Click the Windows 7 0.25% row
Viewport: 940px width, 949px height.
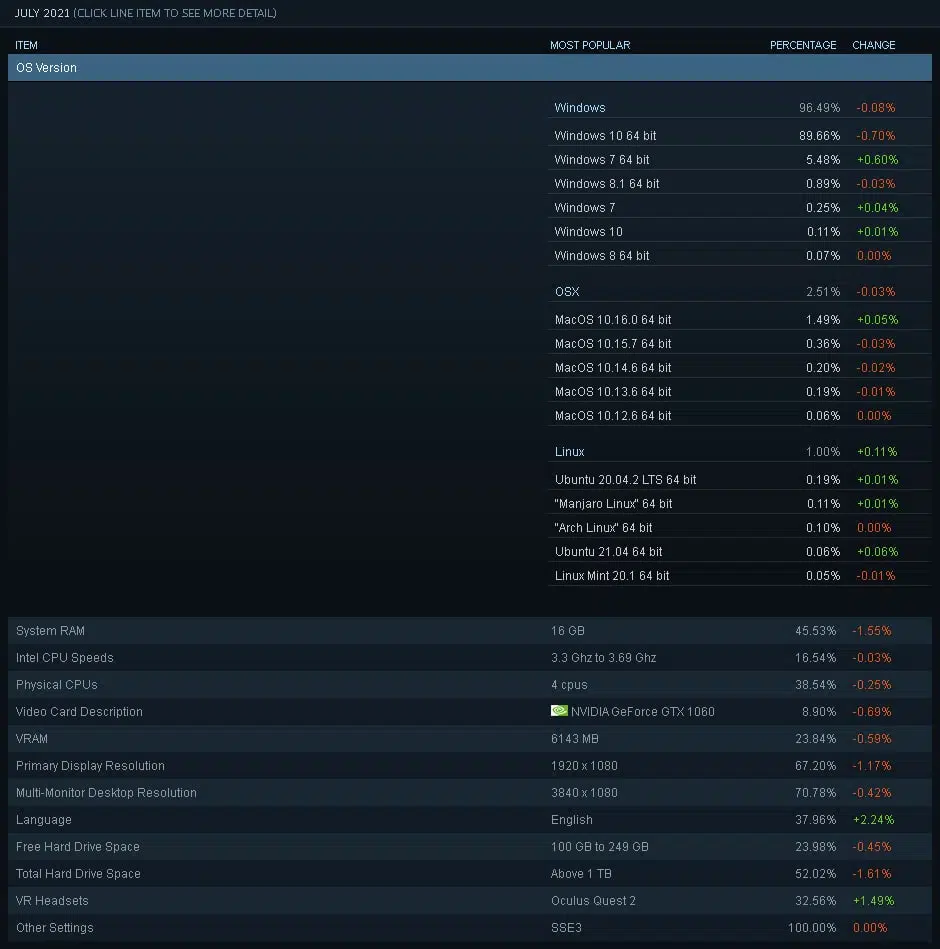click(740, 208)
